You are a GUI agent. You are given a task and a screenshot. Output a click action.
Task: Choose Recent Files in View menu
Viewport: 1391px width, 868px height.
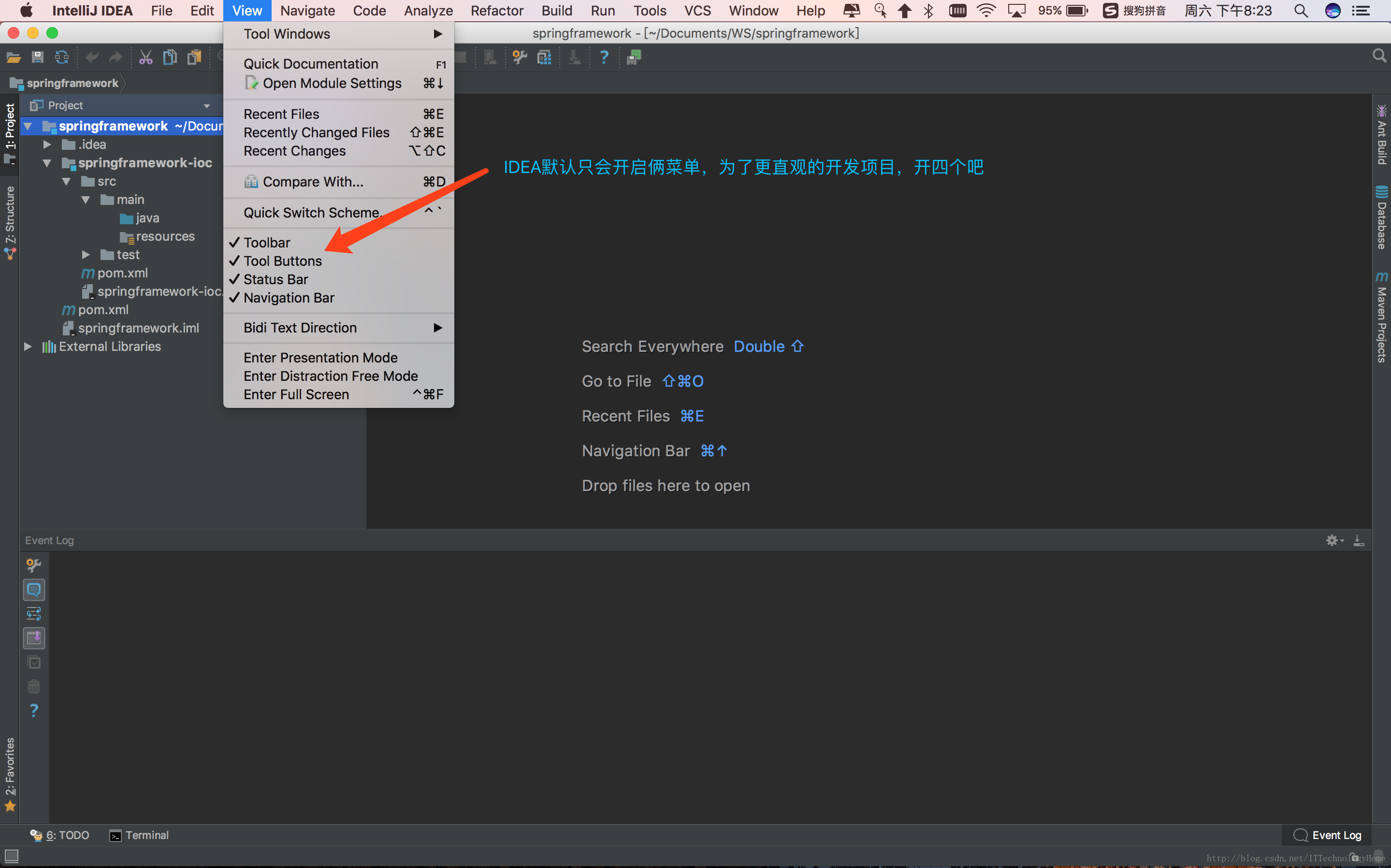pyautogui.click(x=339, y=114)
